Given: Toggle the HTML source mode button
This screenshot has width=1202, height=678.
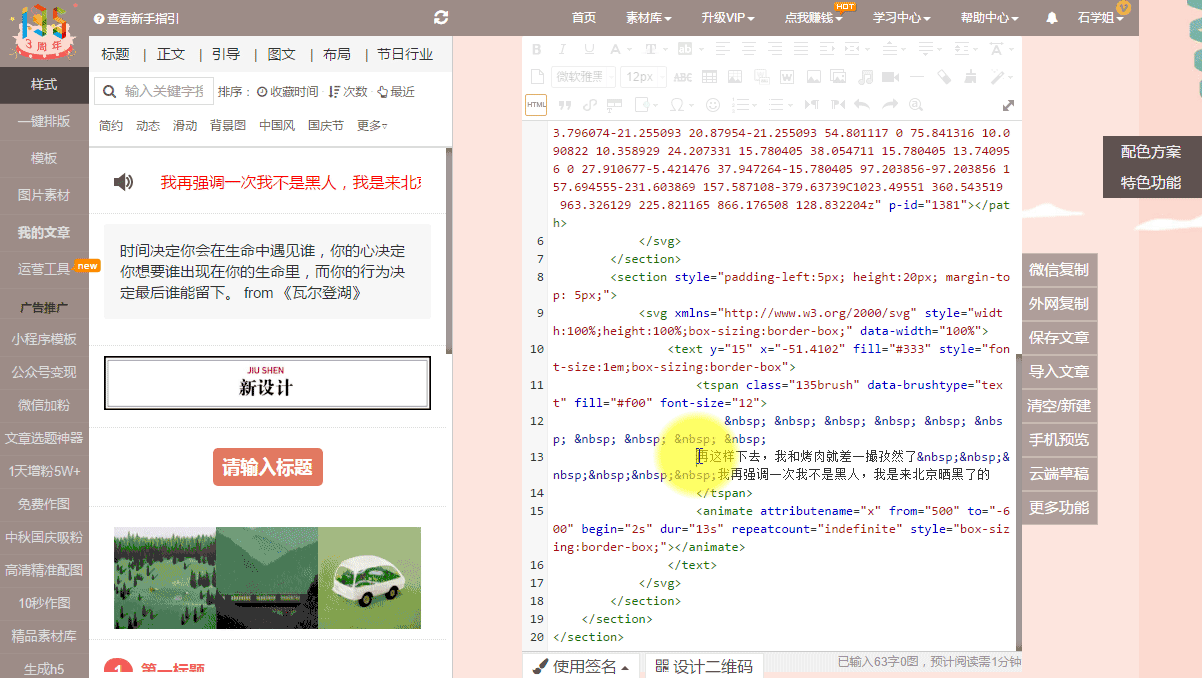Looking at the screenshot, I should (x=536, y=105).
